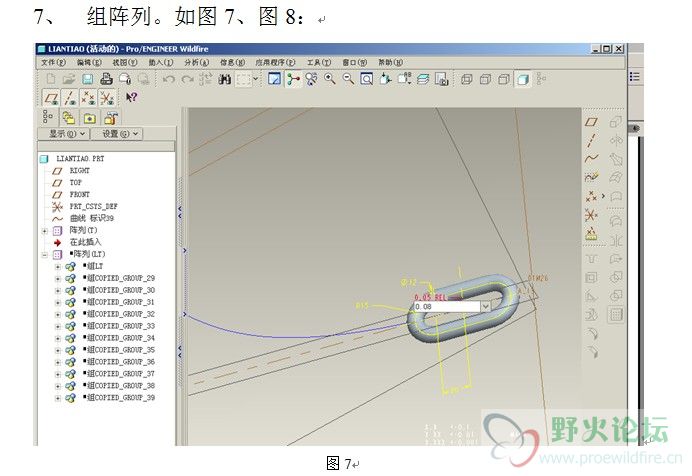Image resolution: width=692 pixels, height=476 pixels.
Task: Select the Sketch tool in right toolbar
Action: tap(591, 177)
